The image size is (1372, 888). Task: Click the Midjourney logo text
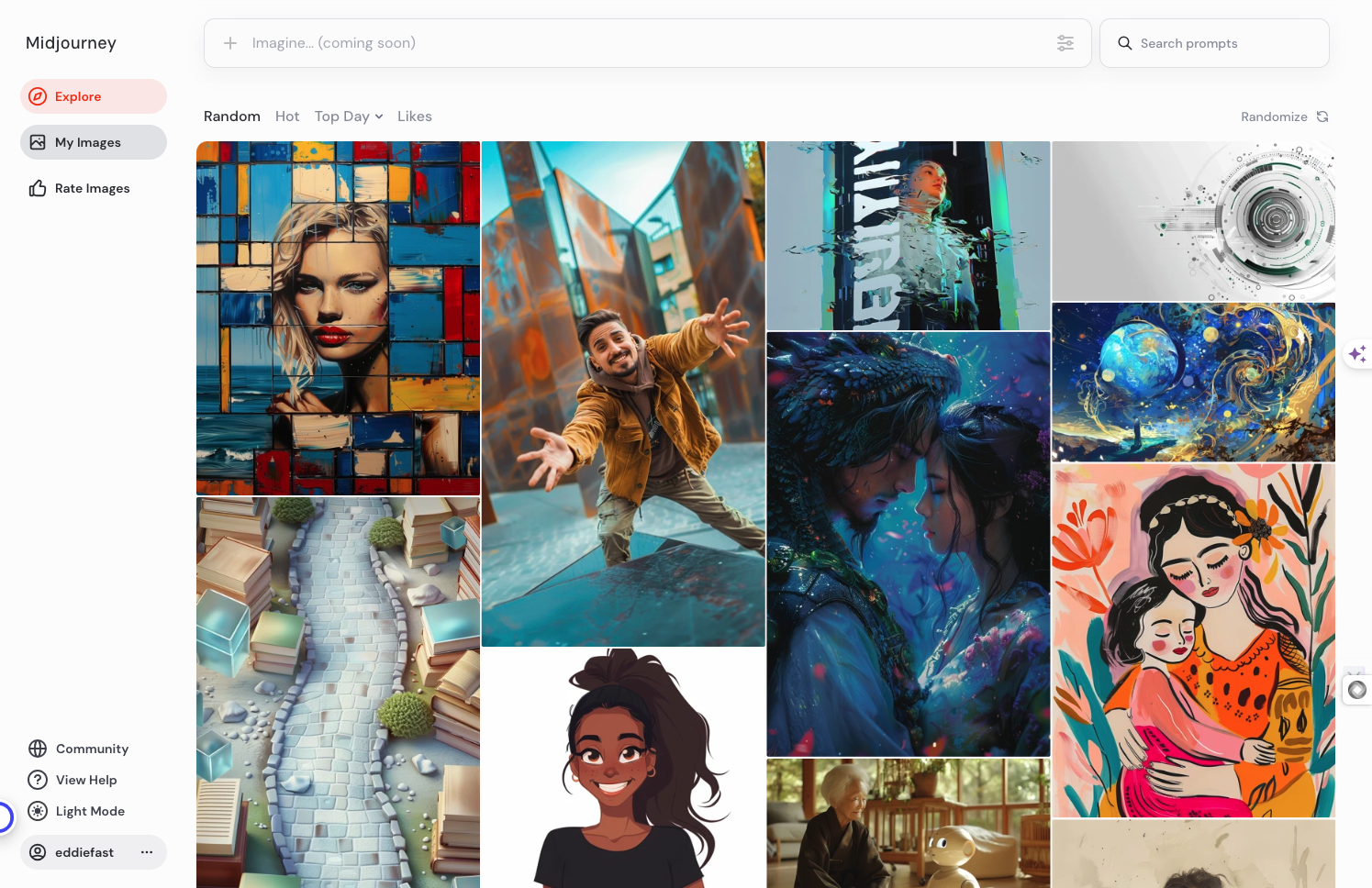pos(71,43)
